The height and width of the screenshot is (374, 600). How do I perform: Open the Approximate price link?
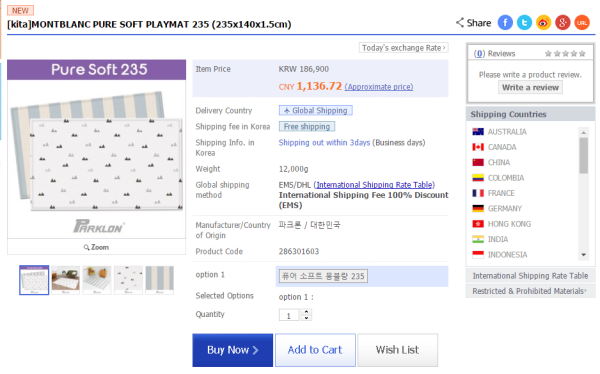[379, 87]
